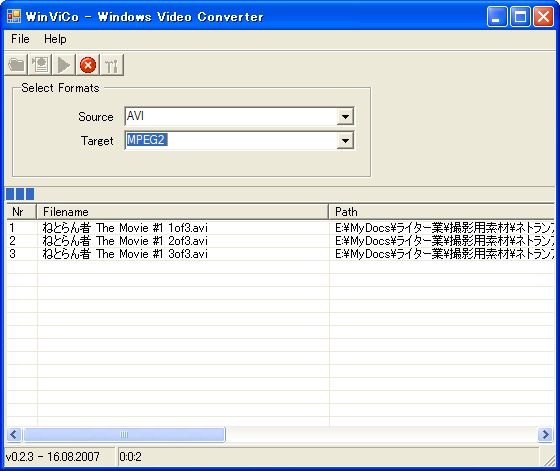Click row number 2 in Nr column
Screen dimensions: 560x471
point(12,241)
